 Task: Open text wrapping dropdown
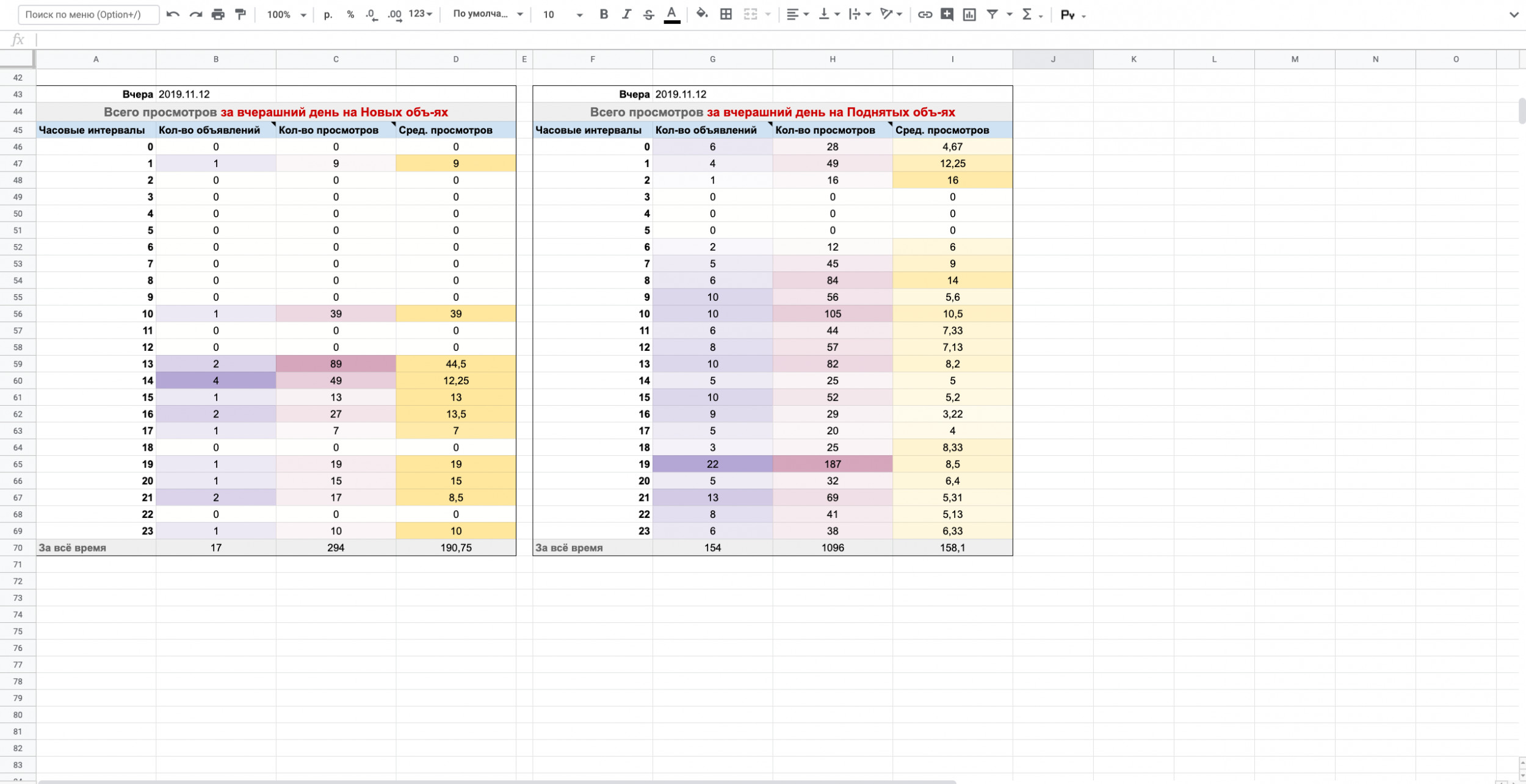point(859,14)
